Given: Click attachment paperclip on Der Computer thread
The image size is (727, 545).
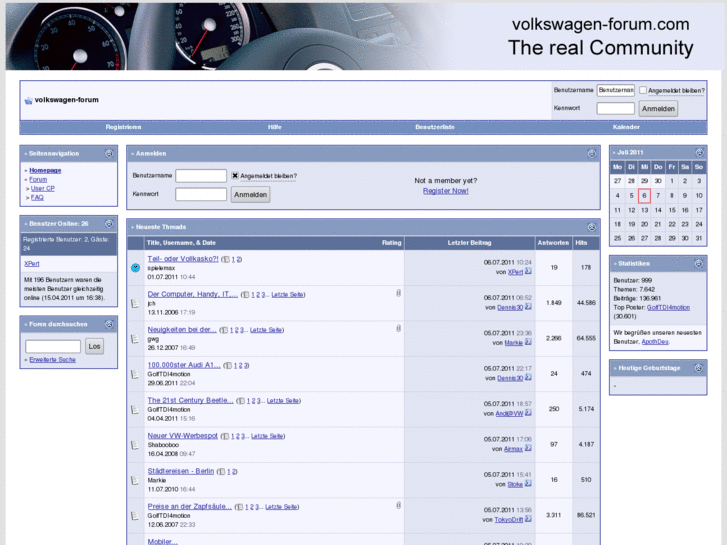Looking at the screenshot, I should pos(398,293).
